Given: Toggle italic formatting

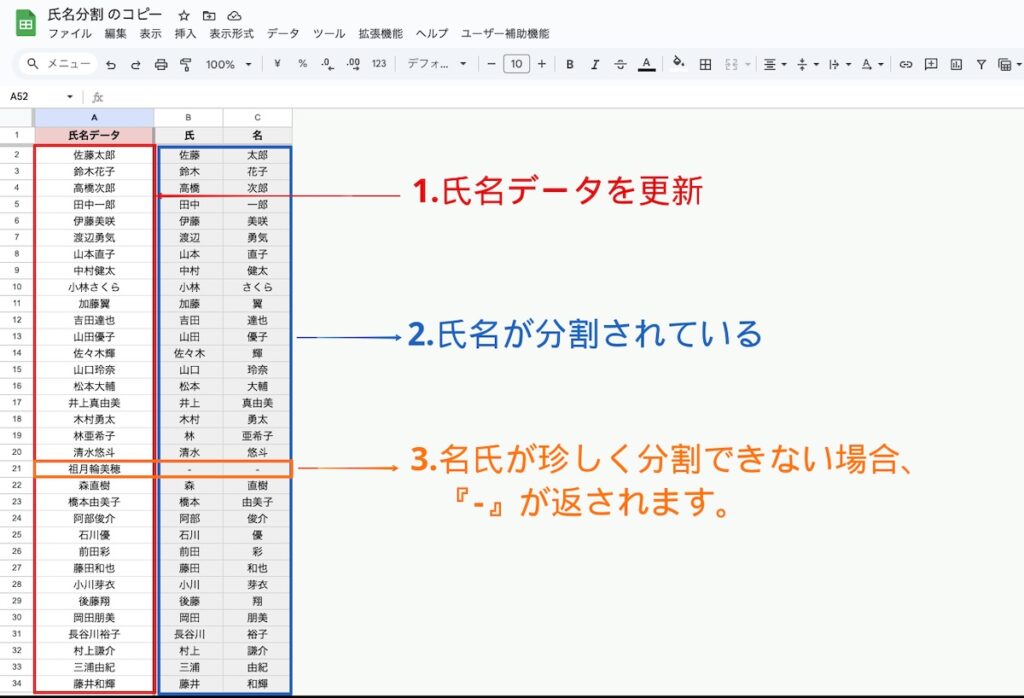Looking at the screenshot, I should click(595, 64).
